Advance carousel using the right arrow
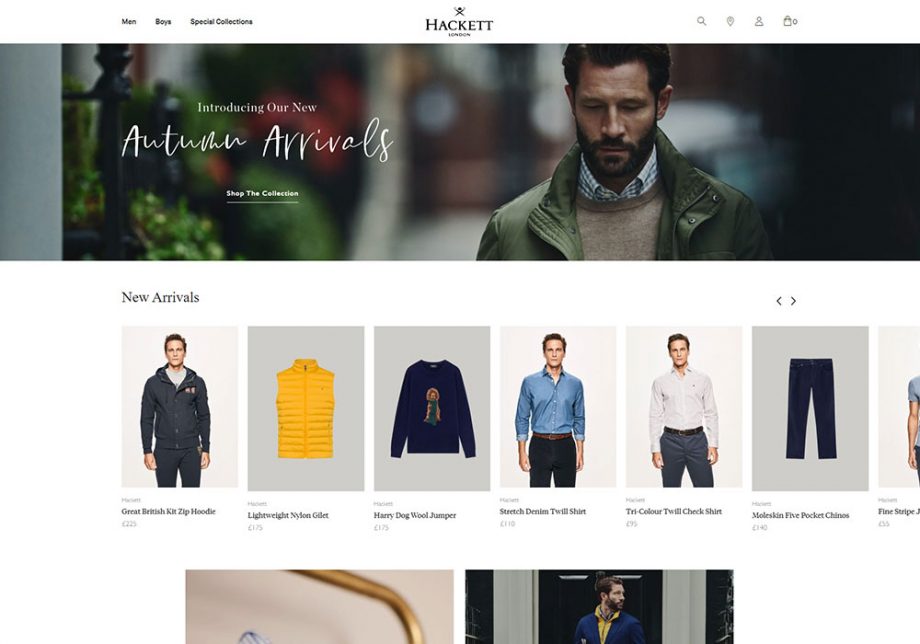The width and height of the screenshot is (920, 644). pyautogui.click(x=794, y=299)
